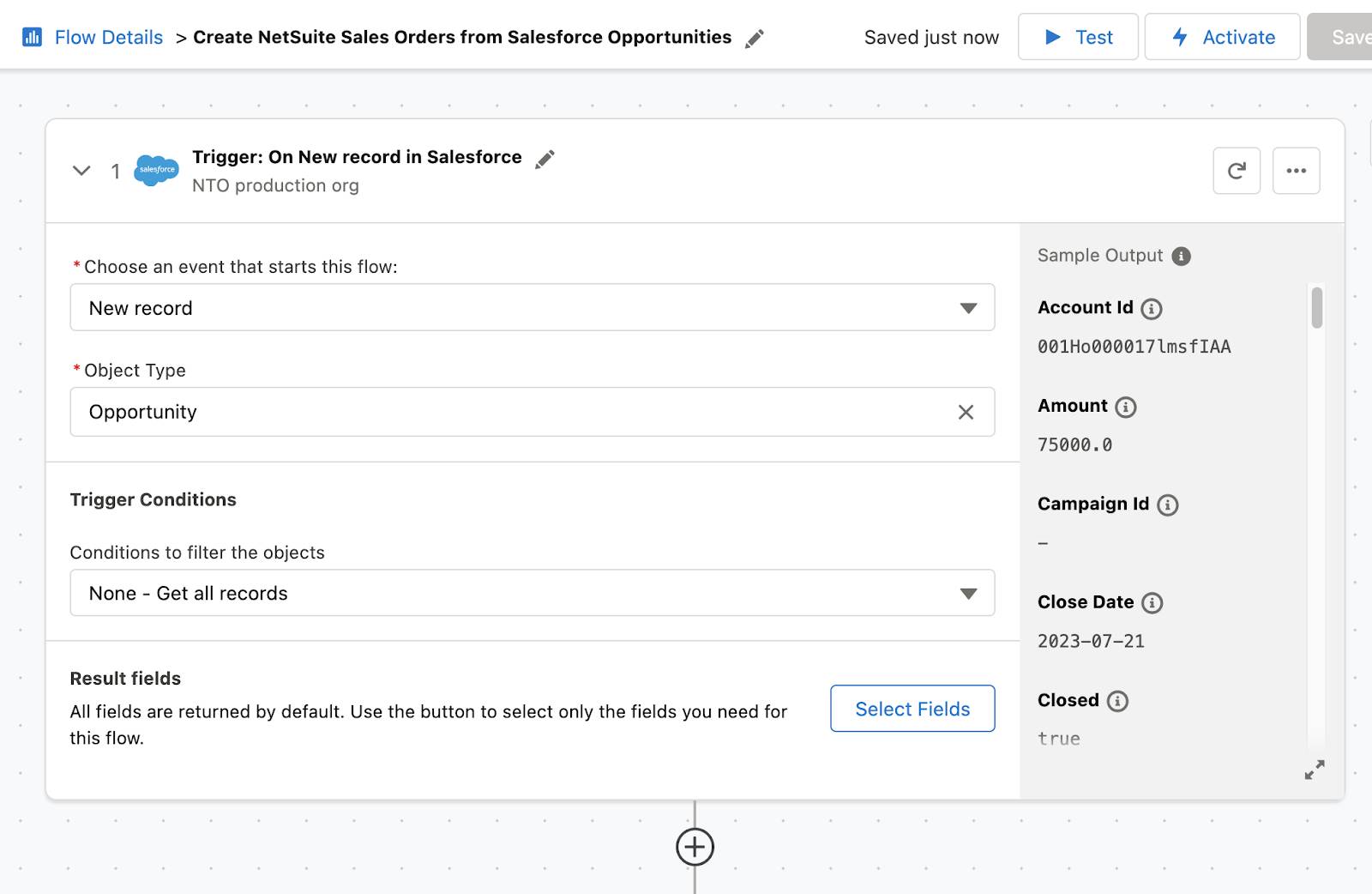The height and width of the screenshot is (894, 1372).
Task: Open the event dropdown showing New record
Action: click(x=533, y=307)
